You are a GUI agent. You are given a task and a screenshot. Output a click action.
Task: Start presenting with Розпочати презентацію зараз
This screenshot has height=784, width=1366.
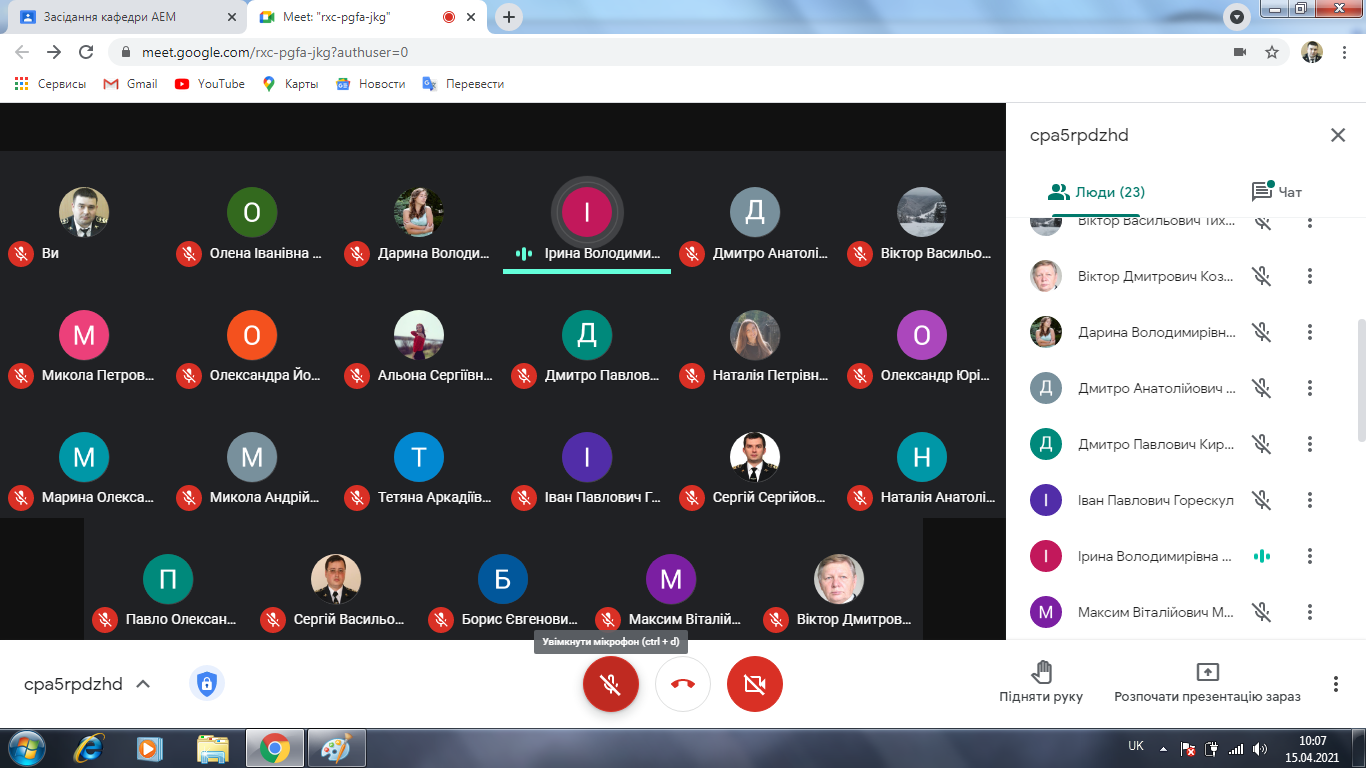pos(1208,683)
